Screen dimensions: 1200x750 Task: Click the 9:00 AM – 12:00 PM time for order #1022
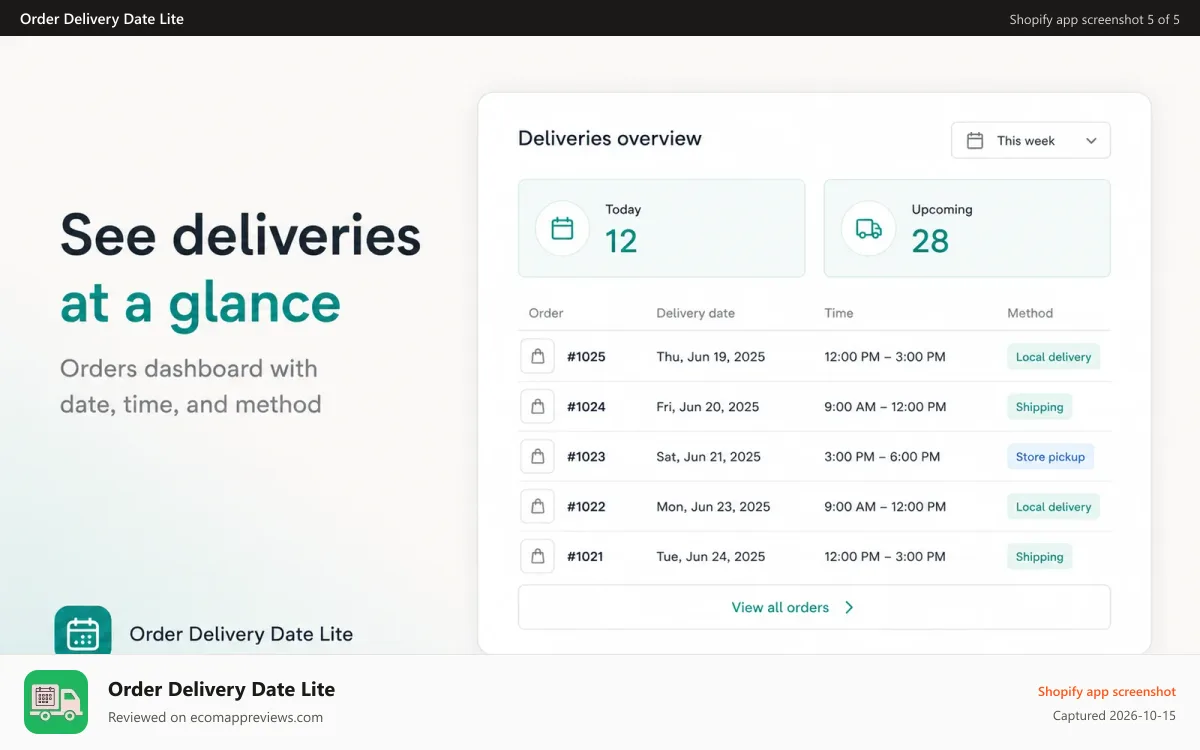885,507
